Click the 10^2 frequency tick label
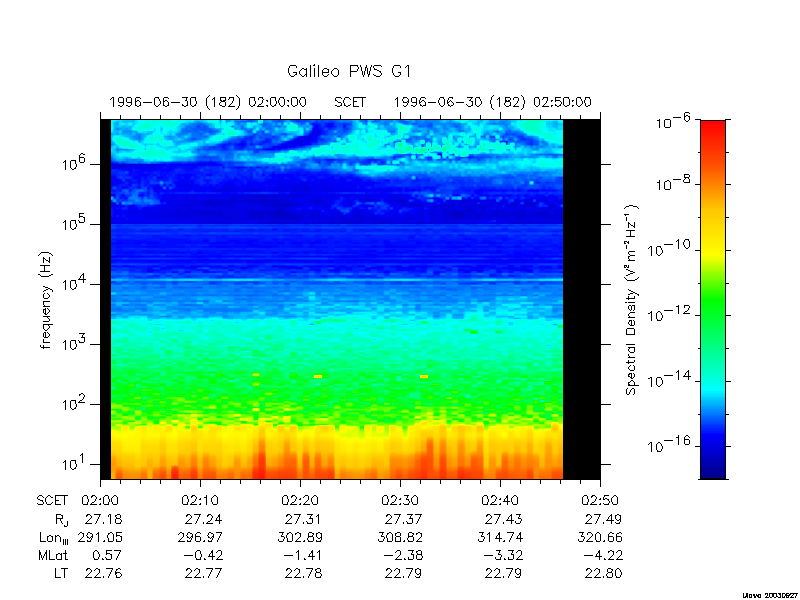800x600 pixels. click(x=73, y=404)
